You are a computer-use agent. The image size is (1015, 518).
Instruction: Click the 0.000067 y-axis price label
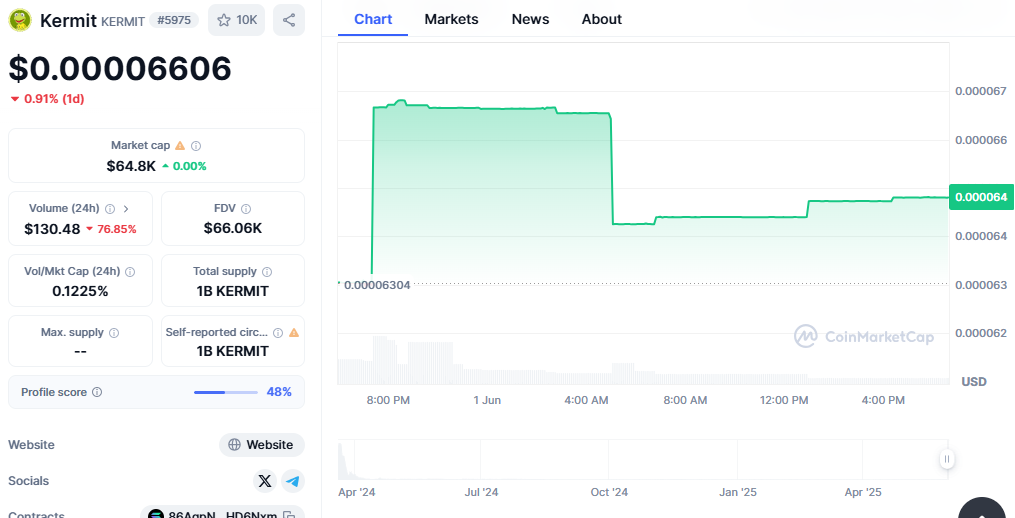[981, 91]
